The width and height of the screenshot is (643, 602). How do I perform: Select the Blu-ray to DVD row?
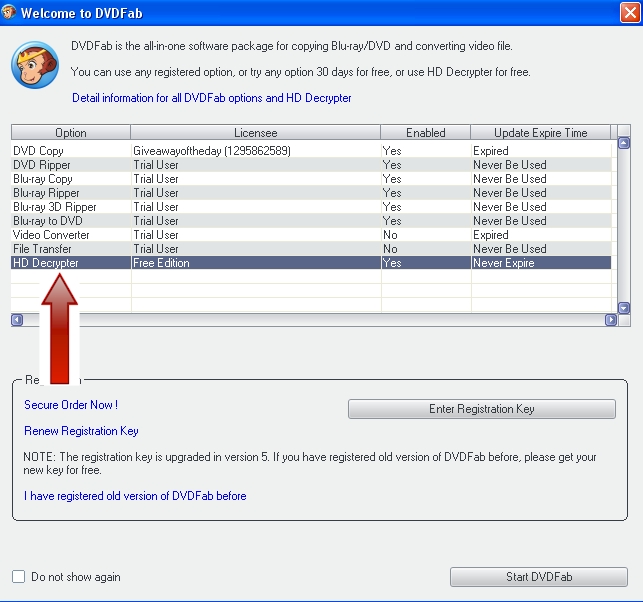pyautogui.click(x=311, y=221)
